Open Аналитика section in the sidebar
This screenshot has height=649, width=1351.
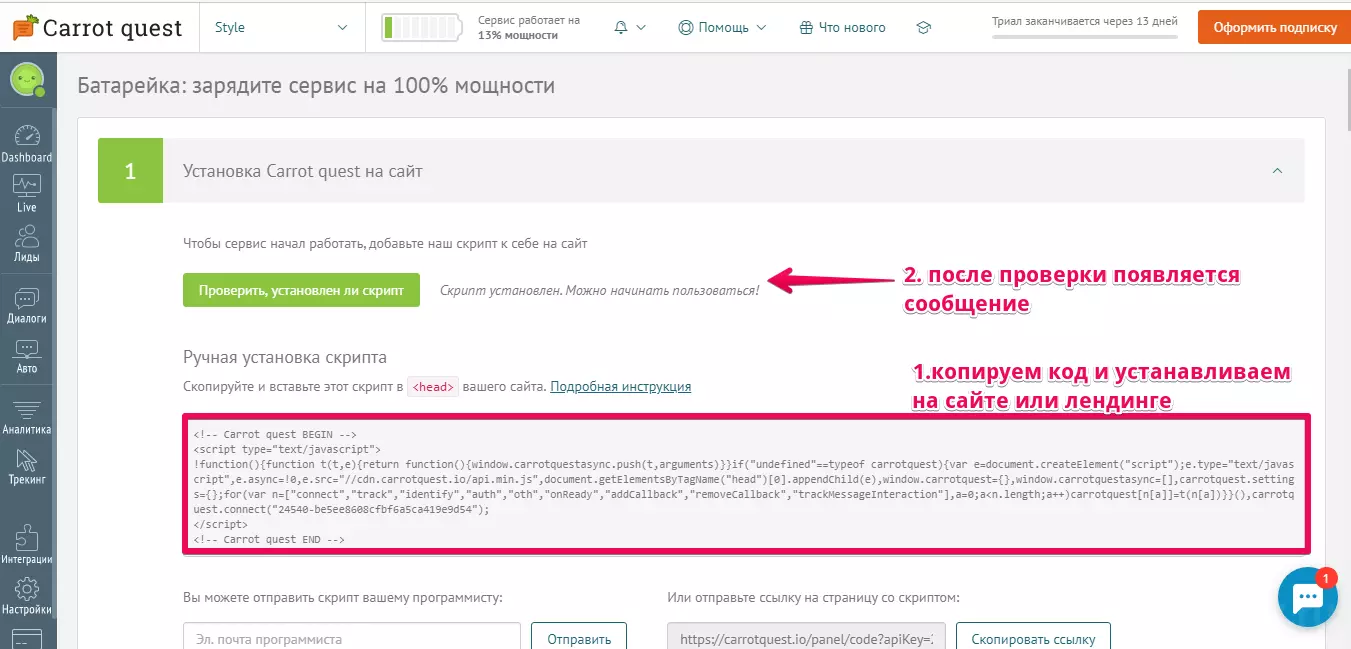(x=27, y=417)
